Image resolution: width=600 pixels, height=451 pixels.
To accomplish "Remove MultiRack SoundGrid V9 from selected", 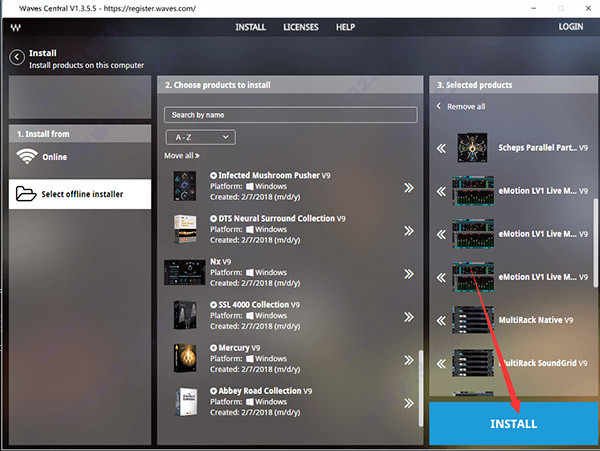I will (x=441, y=363).
